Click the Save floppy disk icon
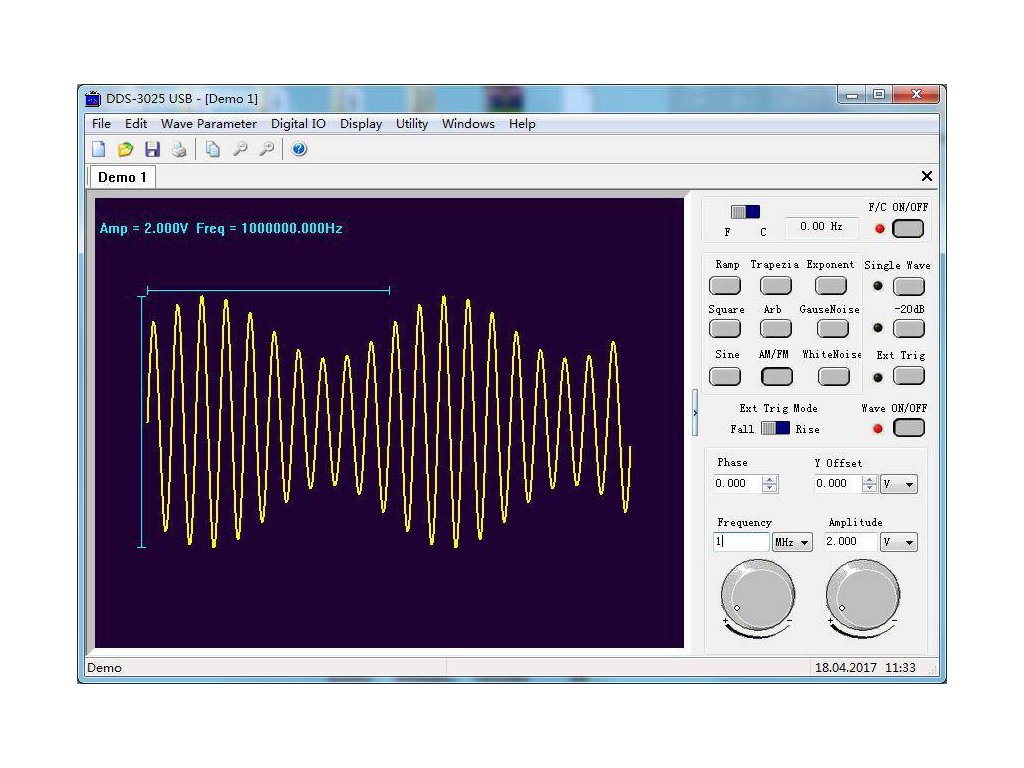This screenshot has height=768, width=1024. coord(152,150)
